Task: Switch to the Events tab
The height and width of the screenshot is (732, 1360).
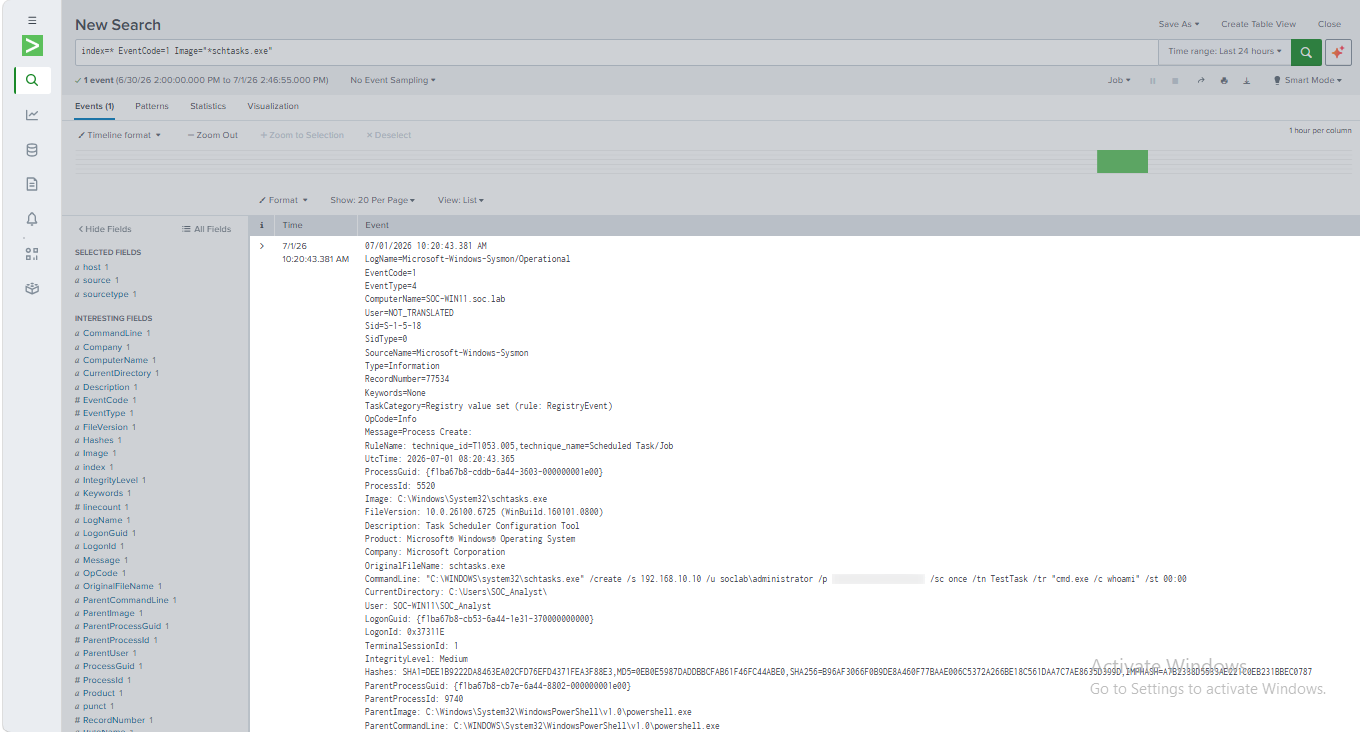Action: [94, 106]
